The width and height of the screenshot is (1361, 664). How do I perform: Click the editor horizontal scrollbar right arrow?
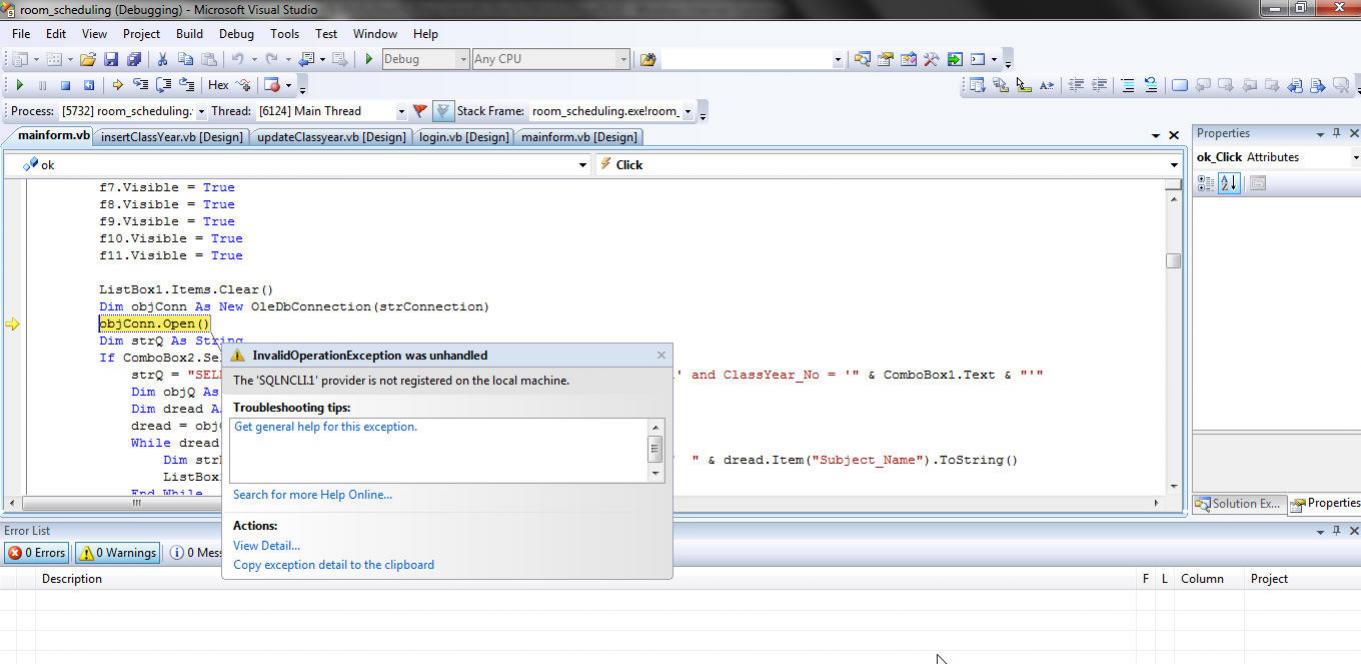(1156, 503)
